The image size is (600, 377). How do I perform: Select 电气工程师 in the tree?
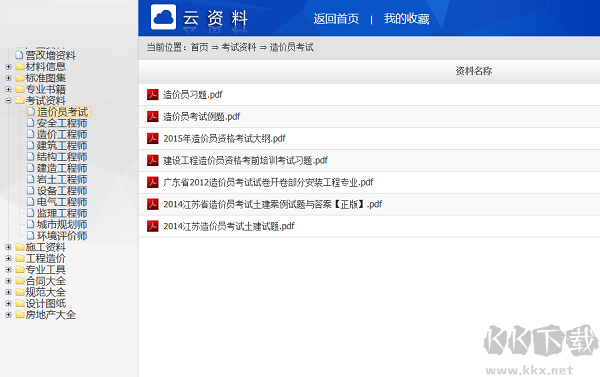point(62,202)
